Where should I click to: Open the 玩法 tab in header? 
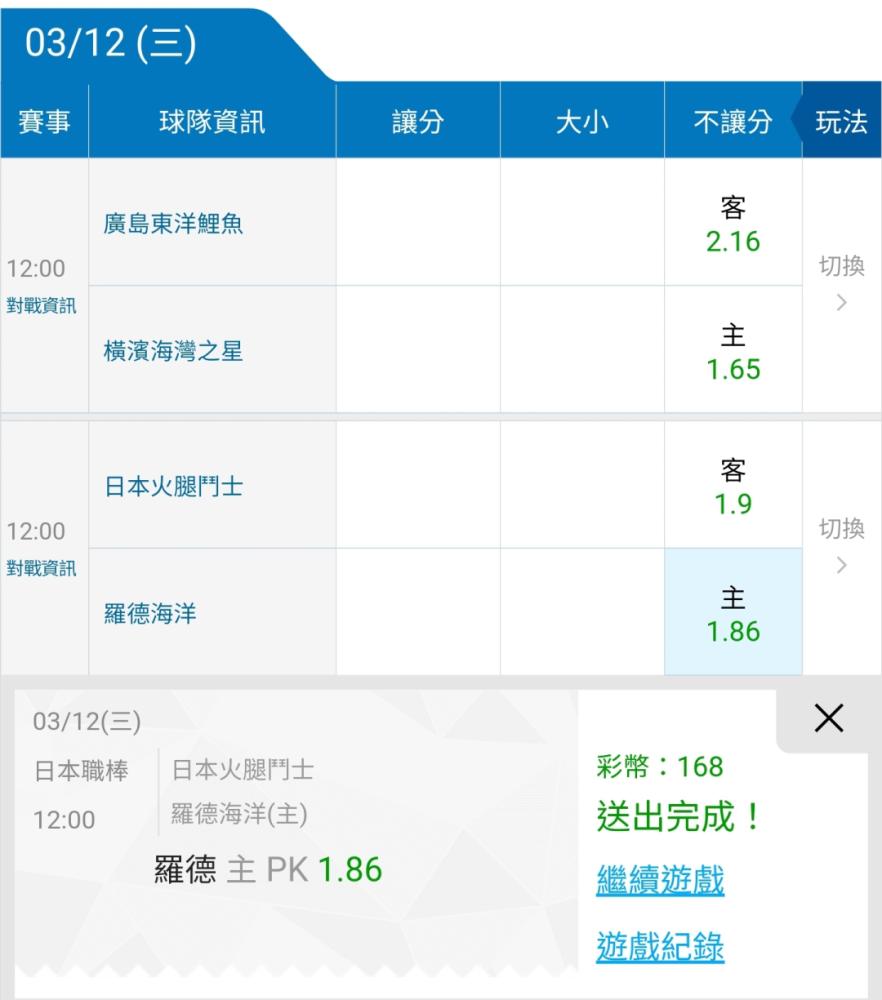tap(841, 121)
